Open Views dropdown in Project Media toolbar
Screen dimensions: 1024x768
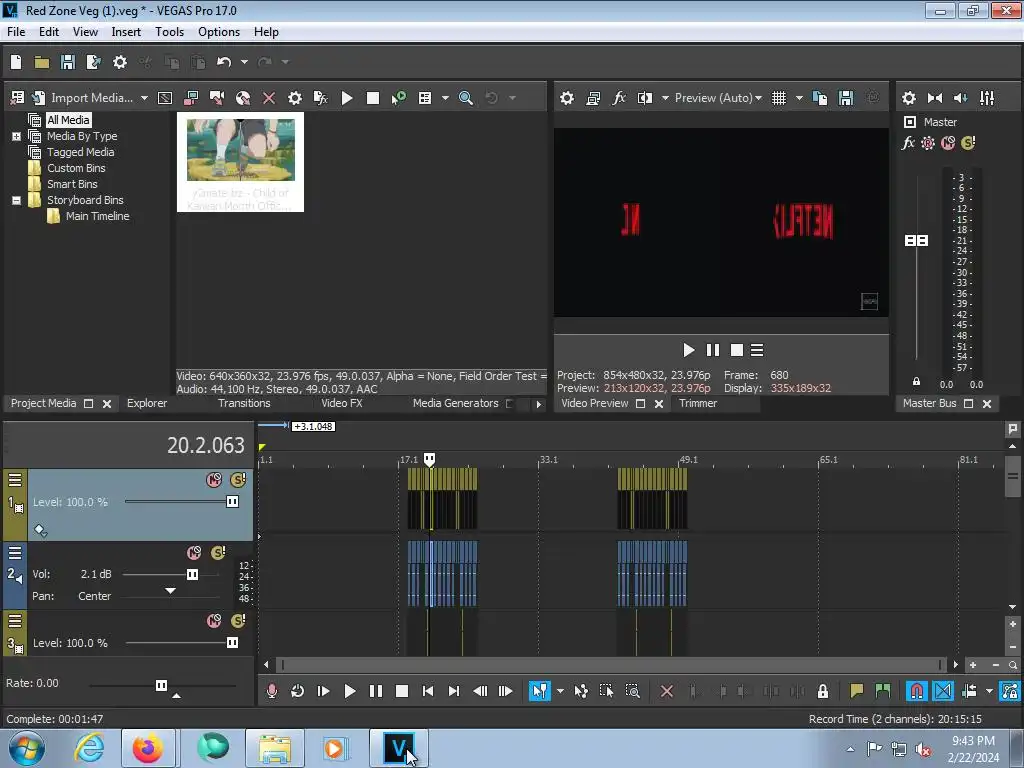tap(445, 98)
